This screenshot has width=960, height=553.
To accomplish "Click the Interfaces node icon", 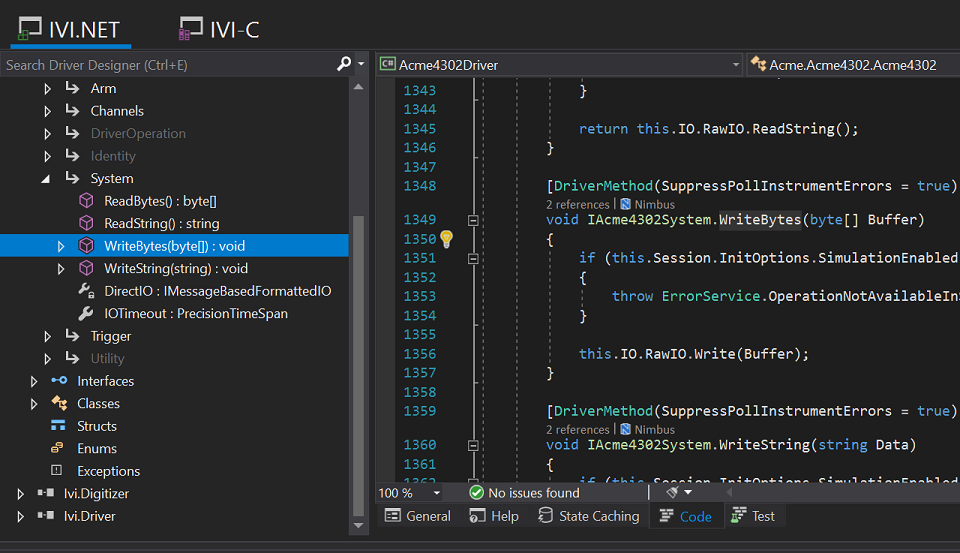I will [x=59, y=380].
